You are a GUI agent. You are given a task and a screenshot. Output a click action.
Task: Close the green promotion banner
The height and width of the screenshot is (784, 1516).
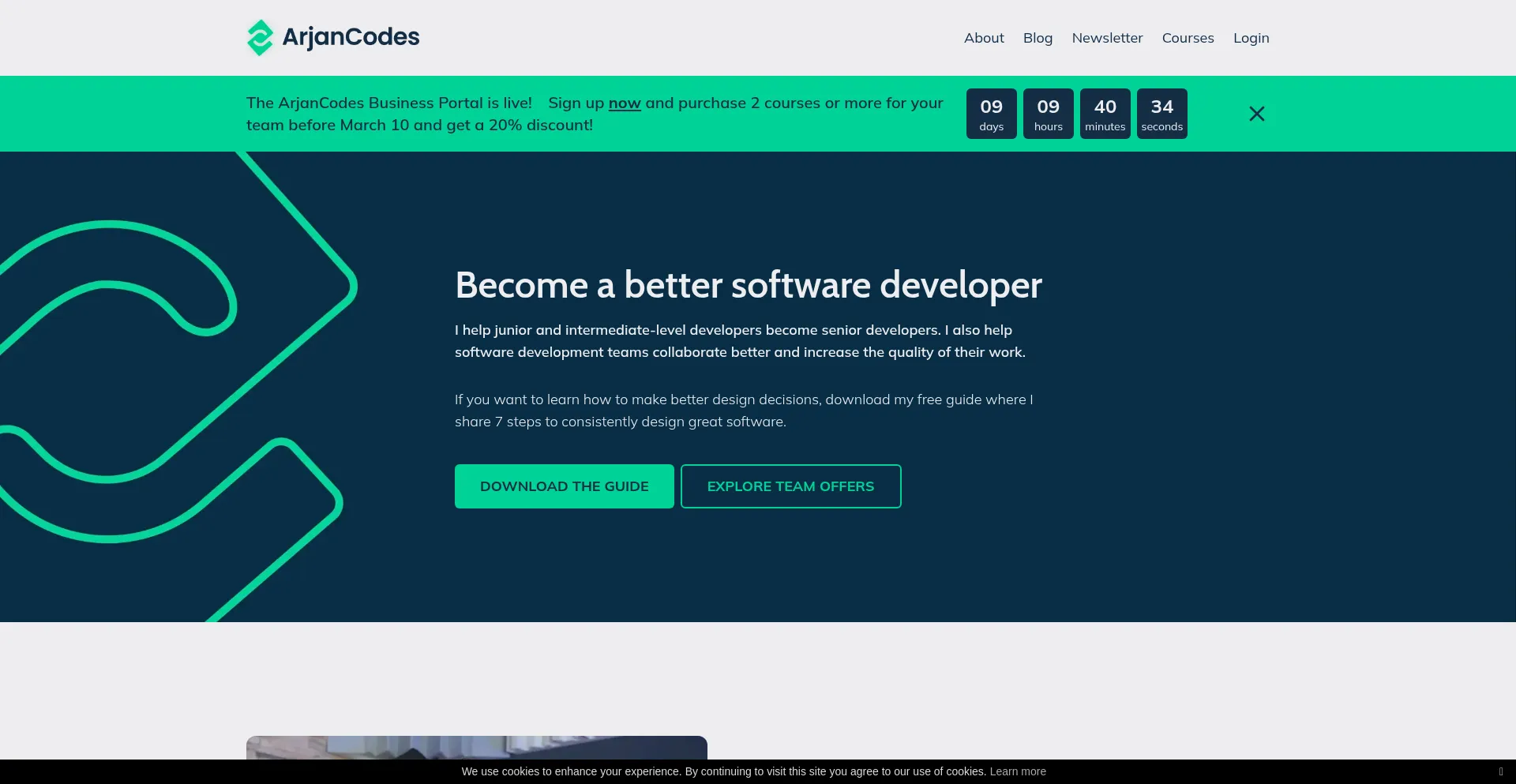(1257, 114)
